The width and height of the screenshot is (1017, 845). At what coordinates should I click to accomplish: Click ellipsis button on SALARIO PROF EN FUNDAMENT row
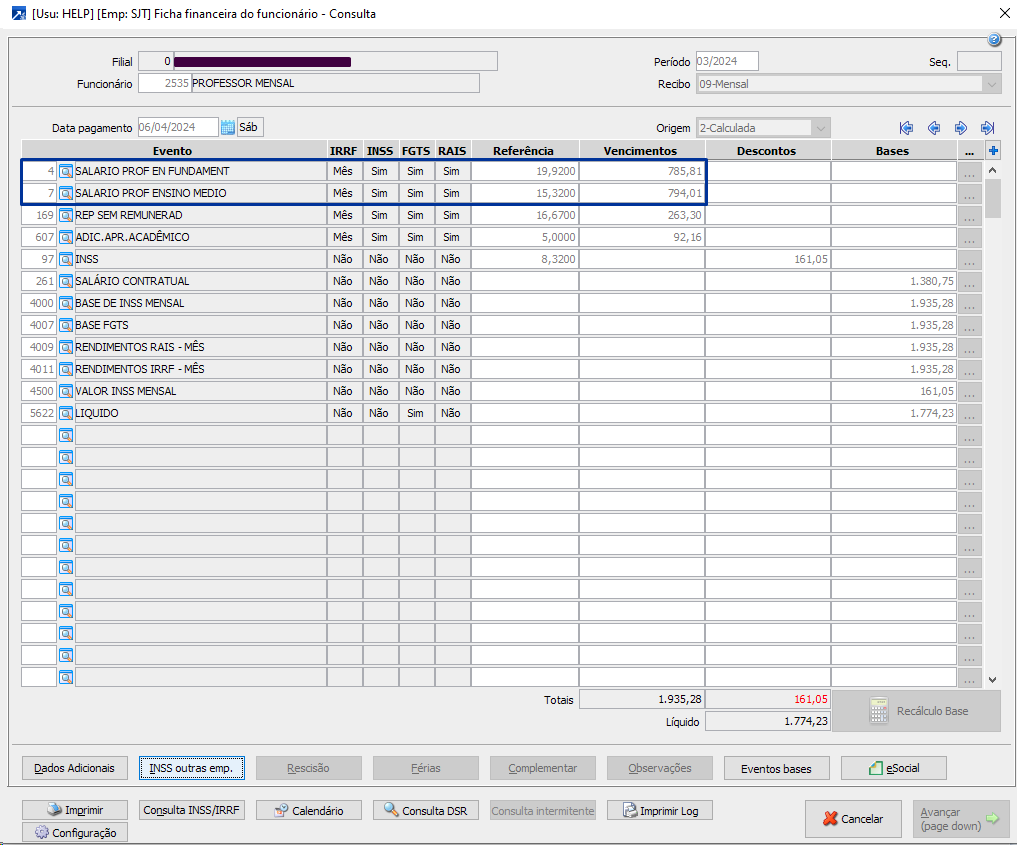tap(969, 171)
